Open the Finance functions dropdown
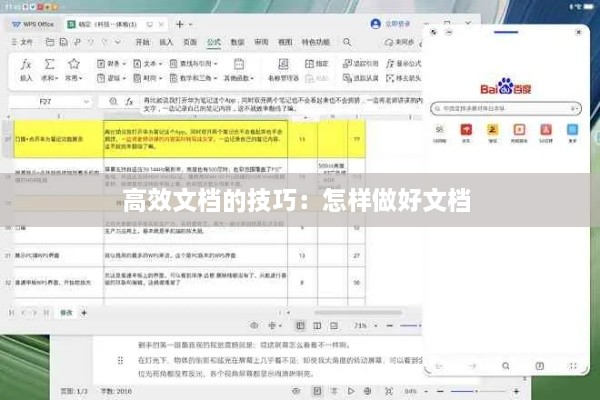The width and height of the screenshot is (600, 400). 111,64
